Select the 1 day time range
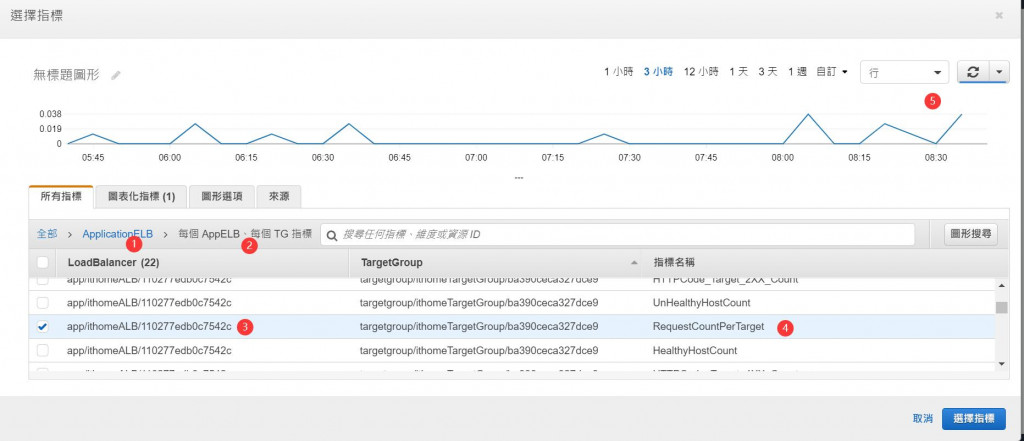Viewport: 1024px width, 441px height. [739, 72]
